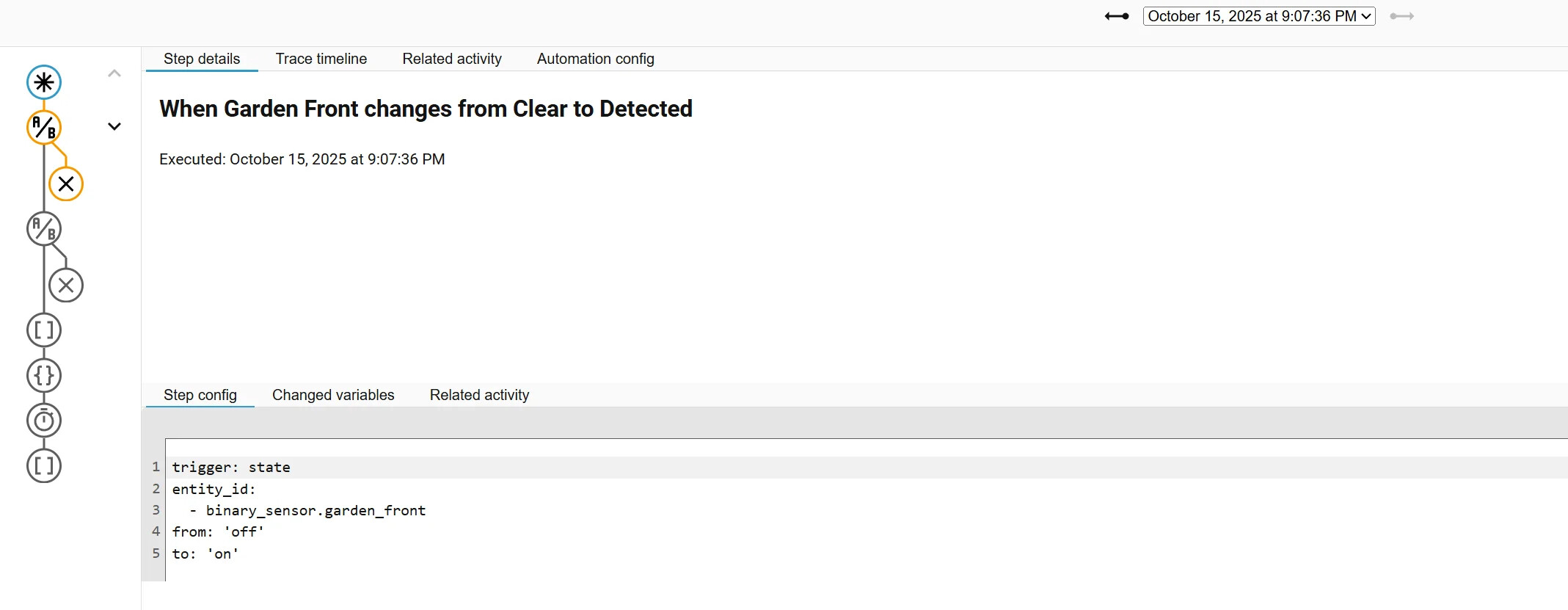
Task: Open the top Related activity tab
Action: pyautogui.click(x=452, y=59)
